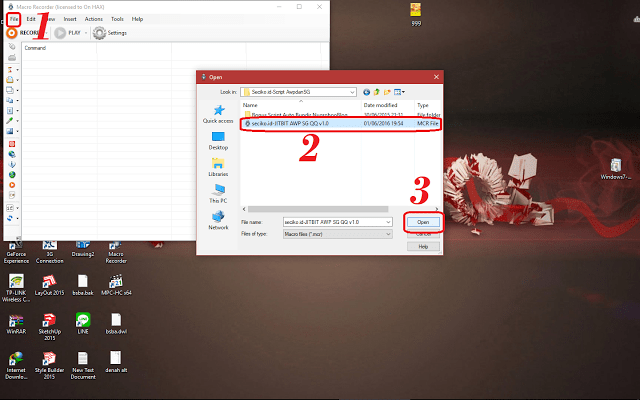
Task: Open Libraries from the dialog sidebar
Action: click(x=218, y=166)
